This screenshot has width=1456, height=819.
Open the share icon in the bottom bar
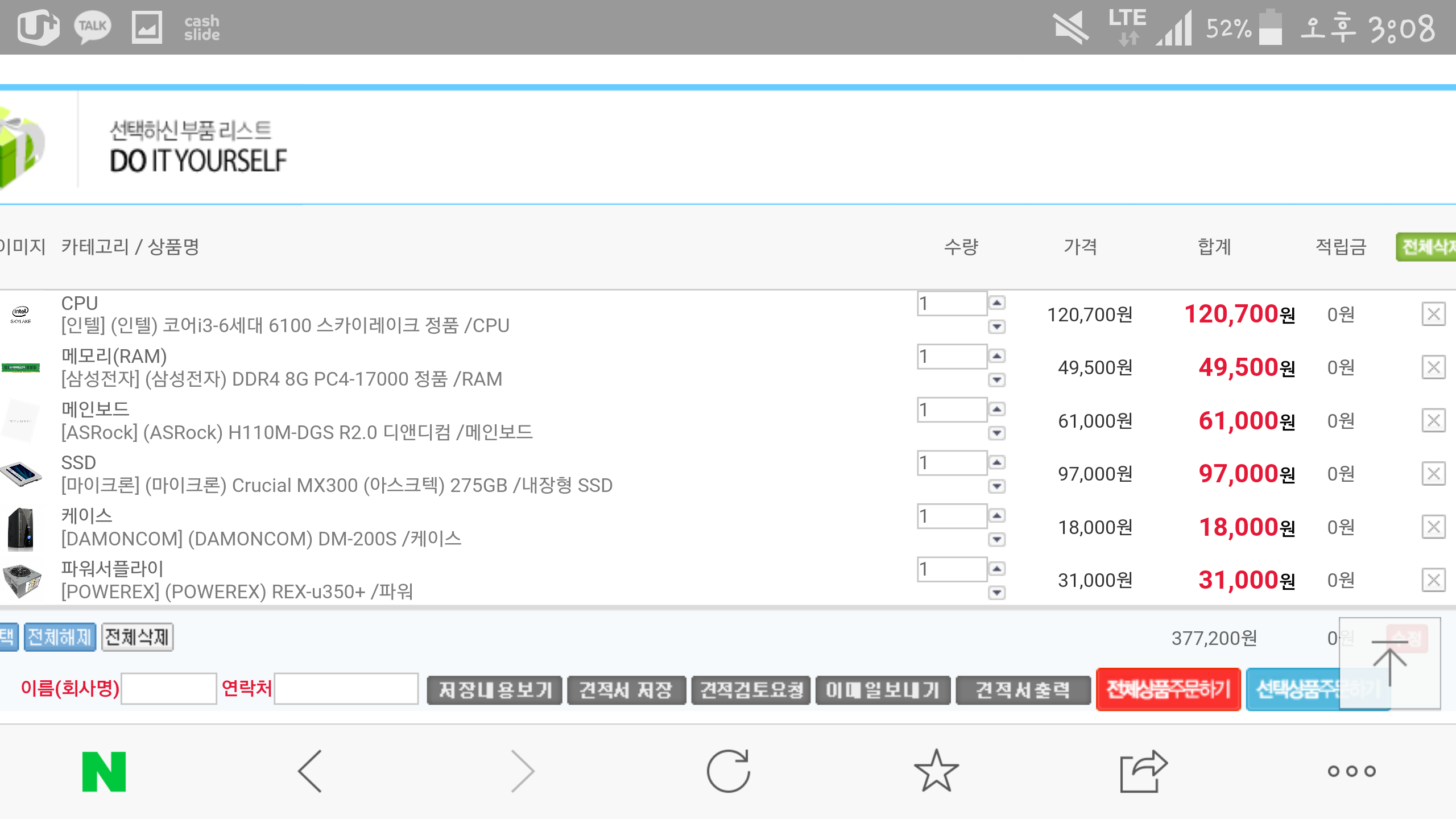pos(1143,771)
